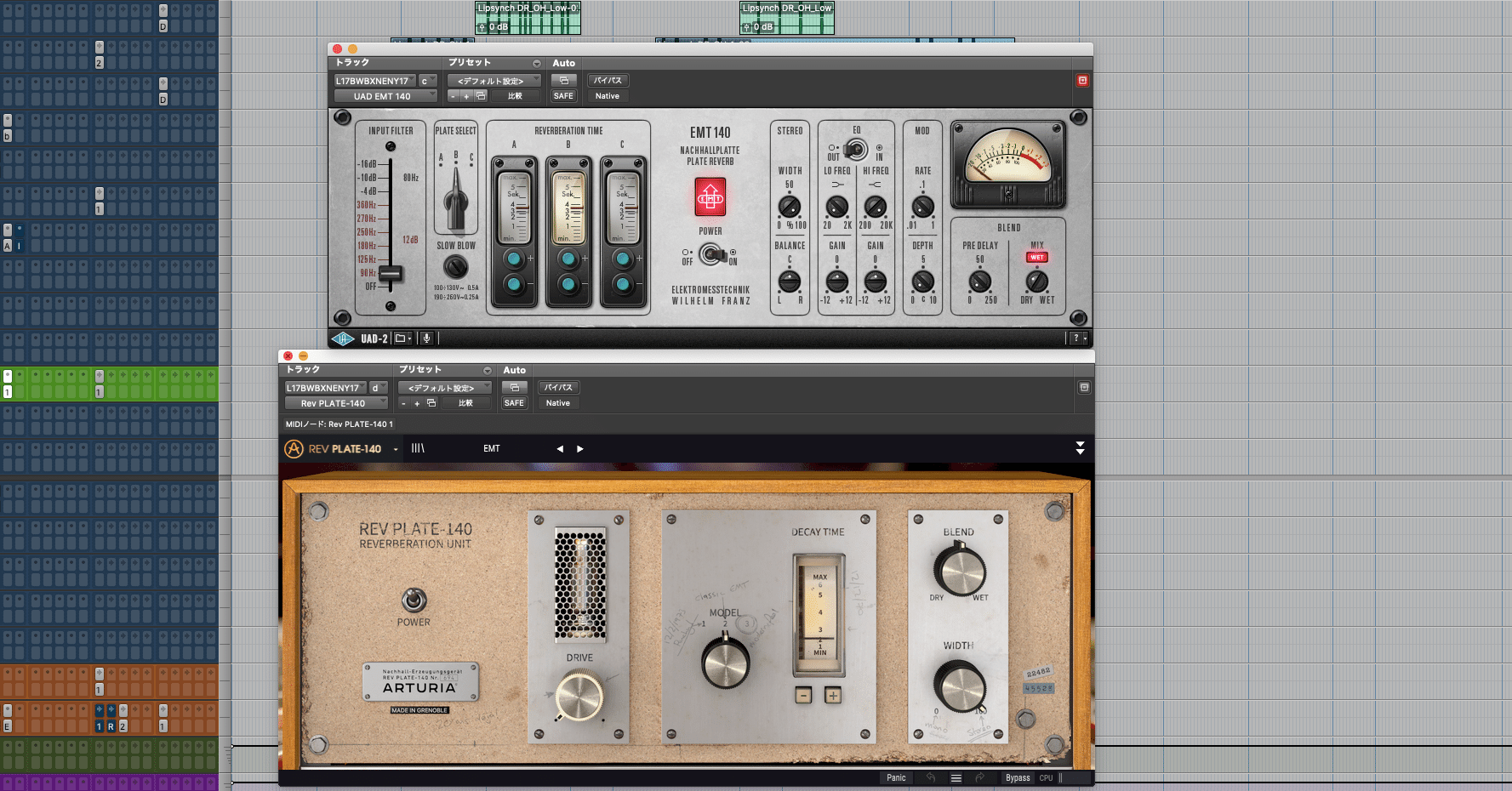Expand advanced panel double-chevron in Rev PLATE-140
The image size is (1512, 791).
tap(1080, 448)
